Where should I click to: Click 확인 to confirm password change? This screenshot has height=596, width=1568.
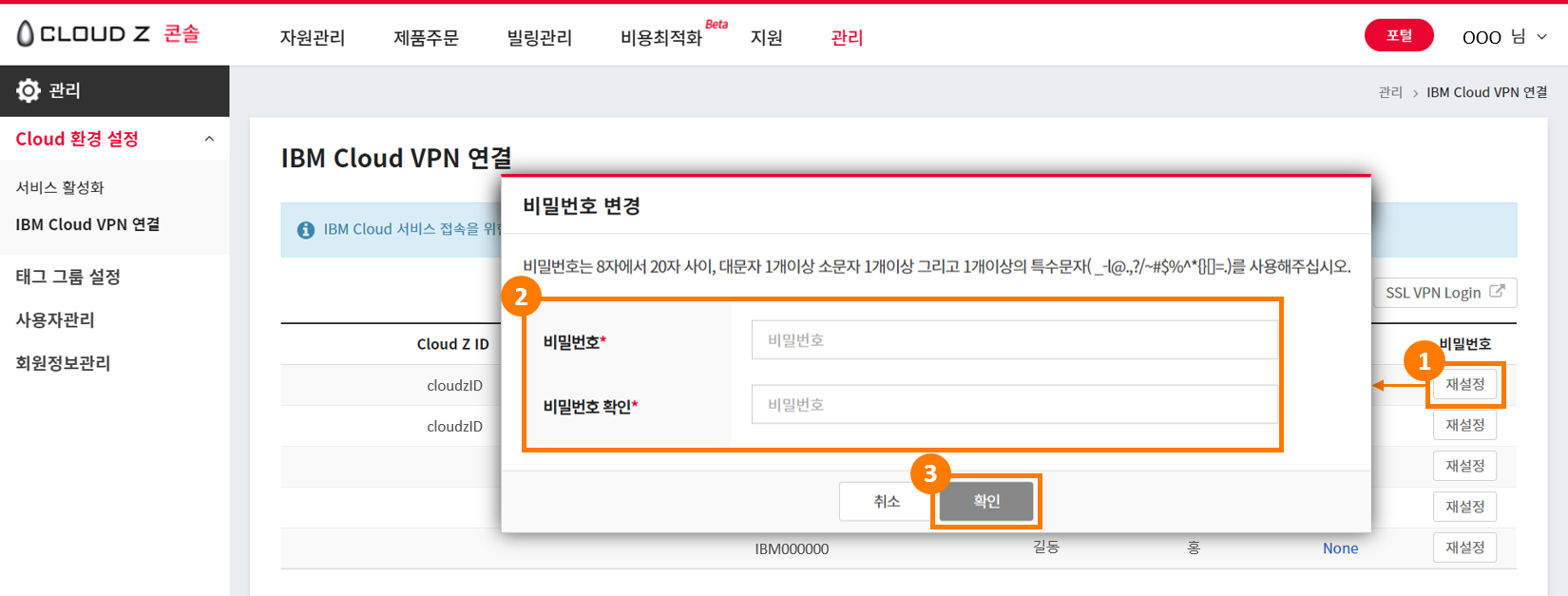pos(986,501)
